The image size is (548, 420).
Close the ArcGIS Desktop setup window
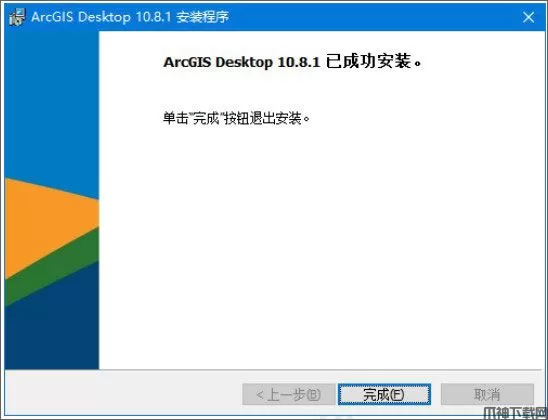528,17
